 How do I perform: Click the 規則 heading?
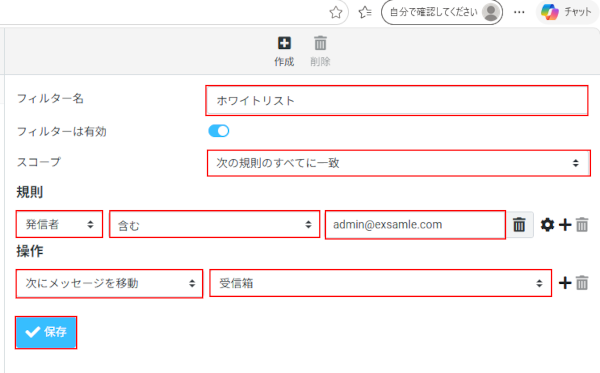tap(29, 192)
